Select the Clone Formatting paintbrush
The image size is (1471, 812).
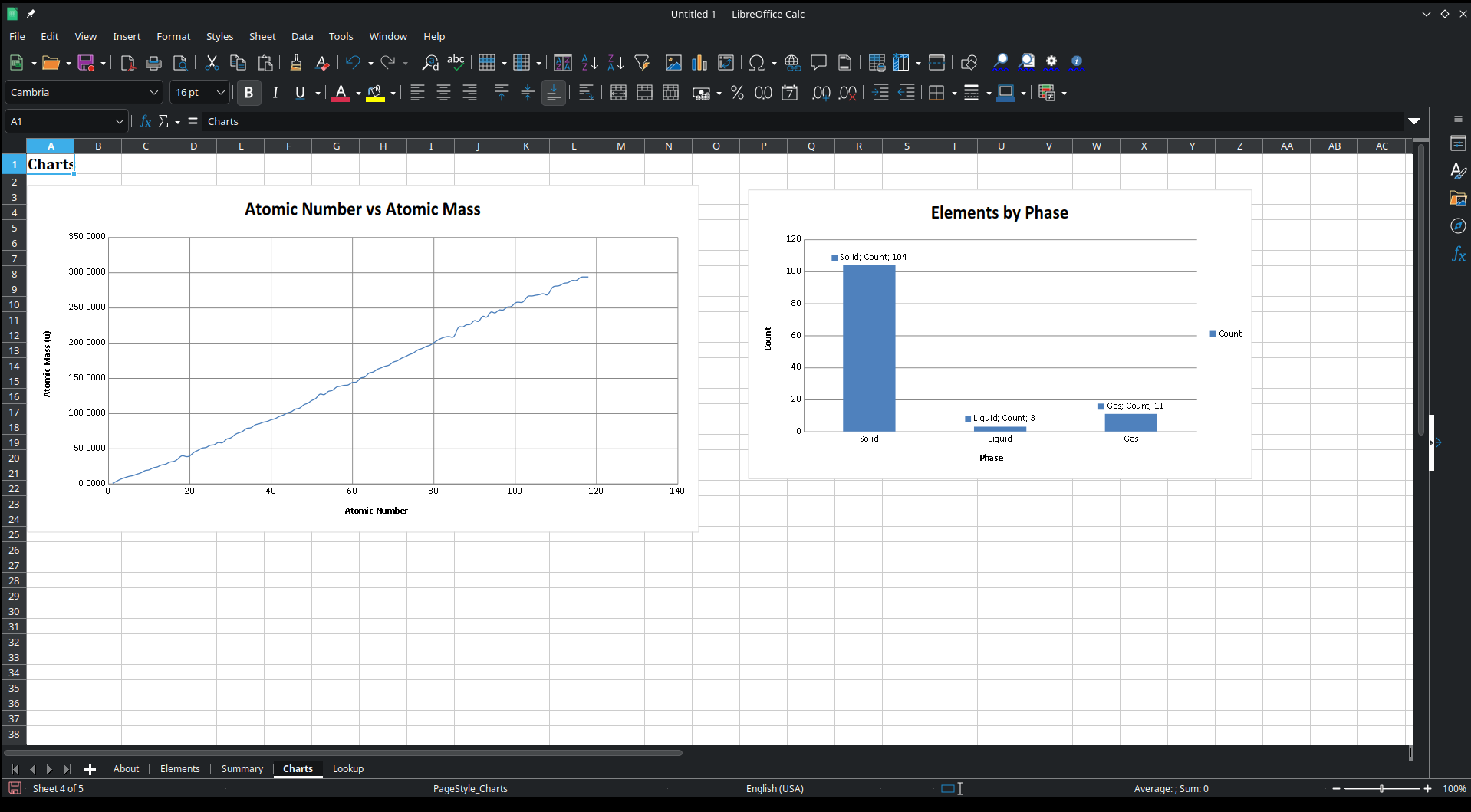[295, 63]
